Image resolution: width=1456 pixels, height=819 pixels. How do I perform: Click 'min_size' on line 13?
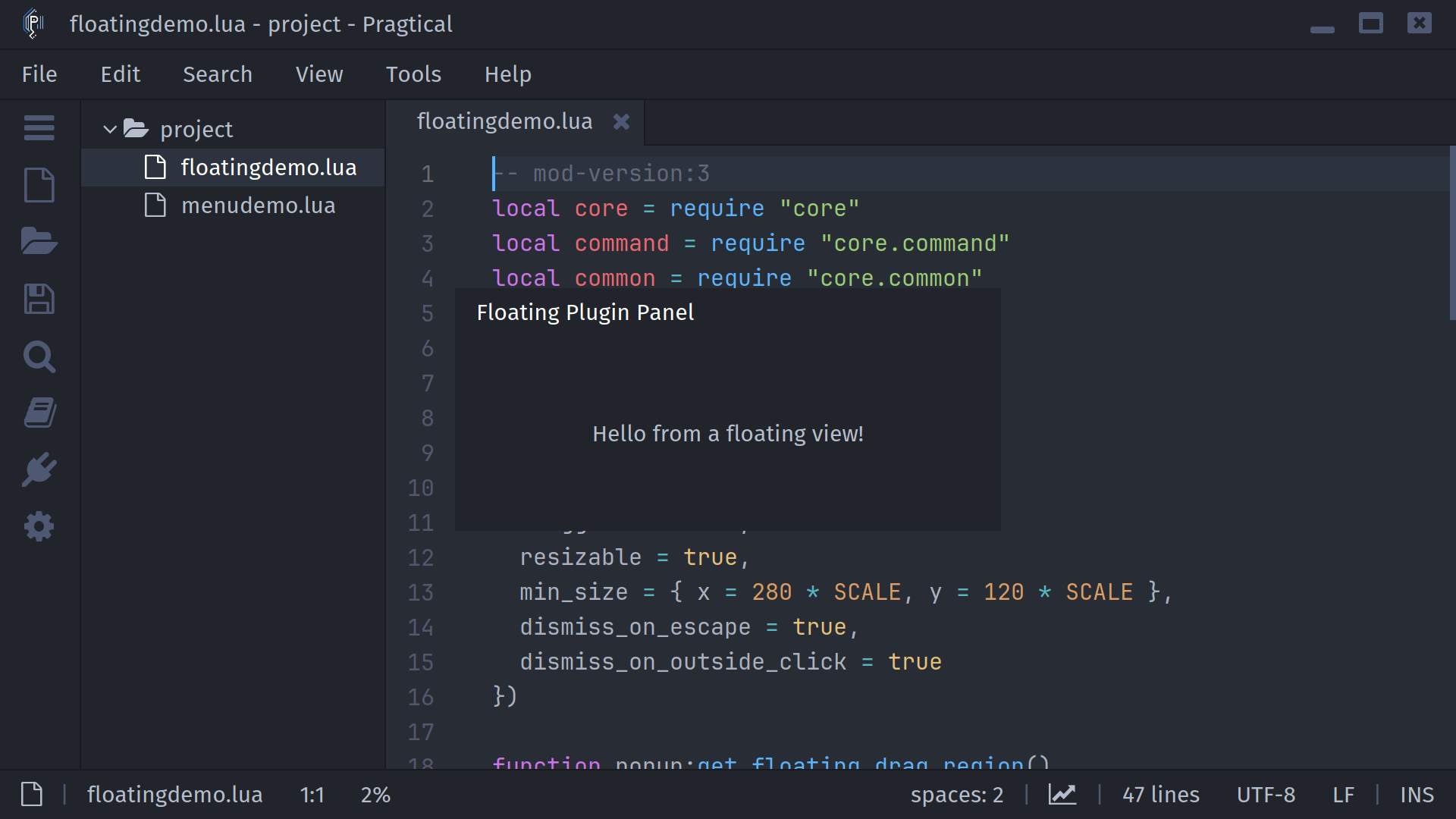(x=574, y=592)
